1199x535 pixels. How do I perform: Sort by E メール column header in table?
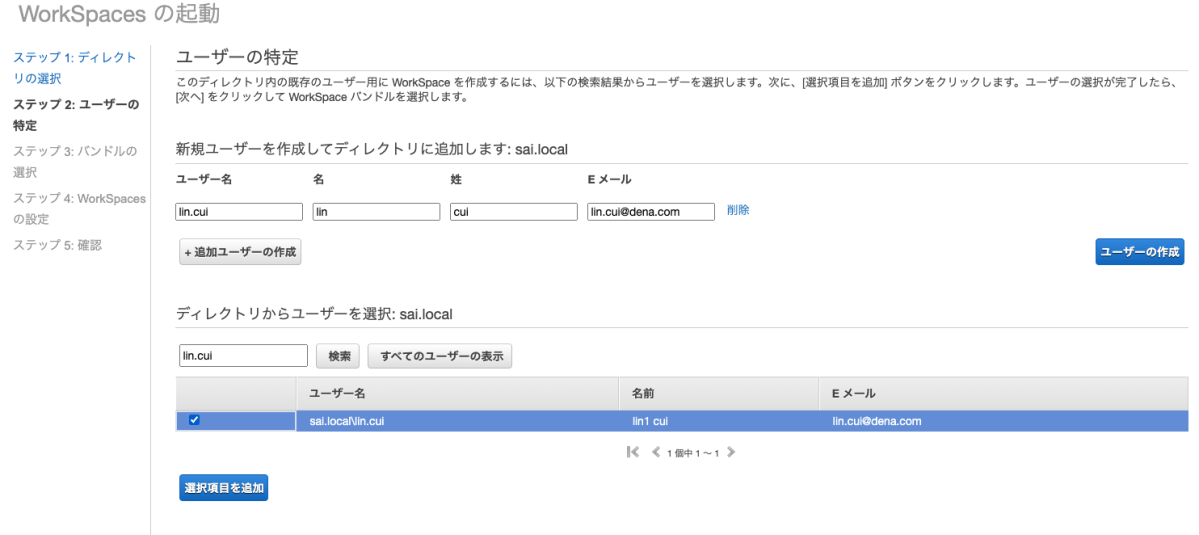1003,393
